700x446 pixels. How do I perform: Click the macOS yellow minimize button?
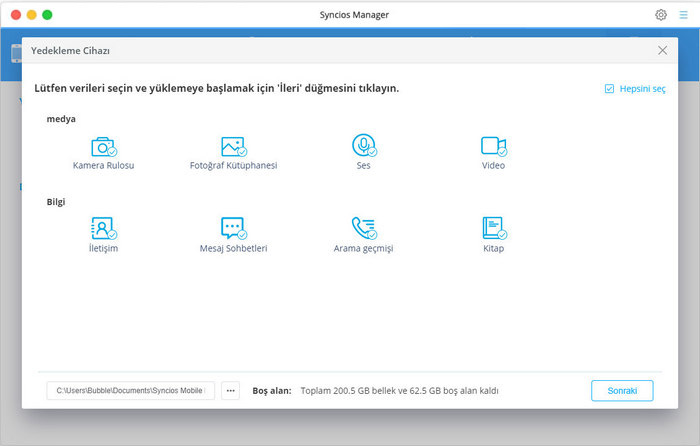(32, 15)
